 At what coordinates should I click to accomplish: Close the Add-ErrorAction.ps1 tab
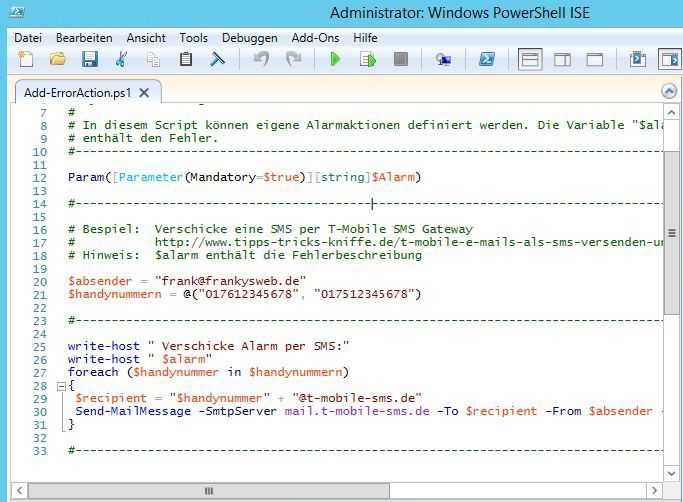click(x=144, y=93)
